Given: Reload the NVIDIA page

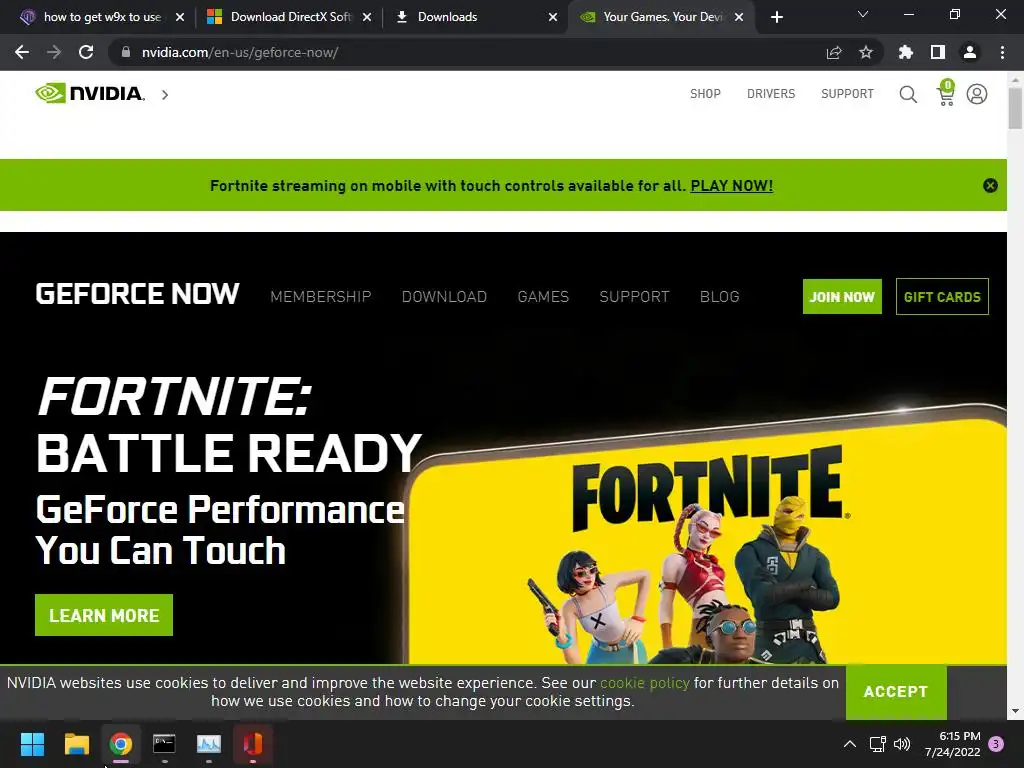Looking at the screenshot, I should tap(86, 52).
